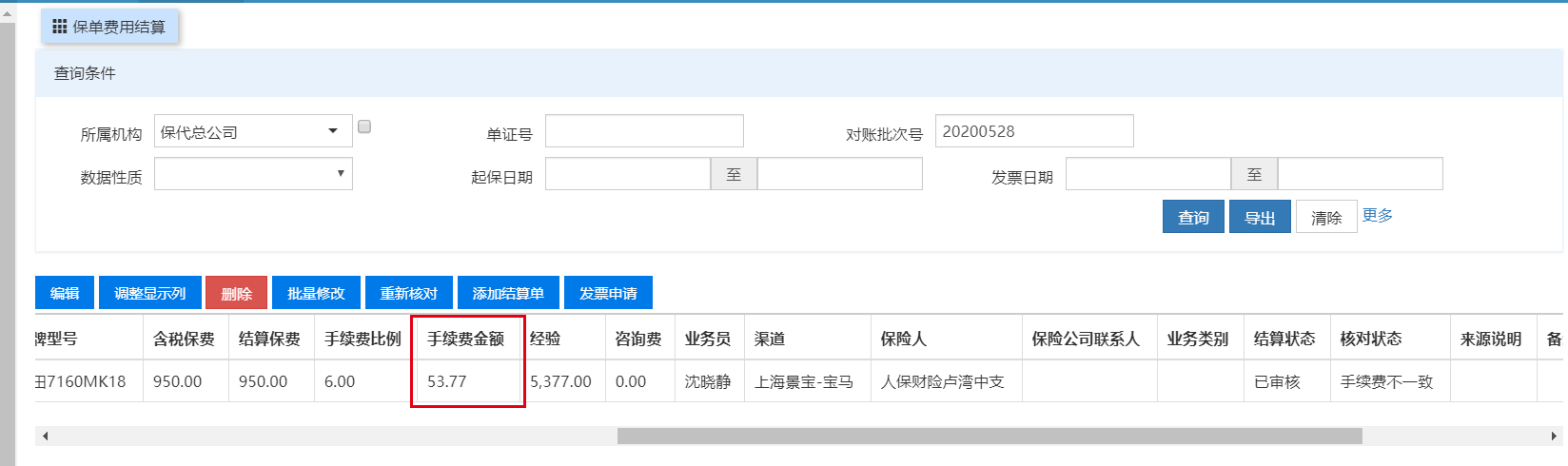
Task: Click the 沈晓静 业务员 cell
Action: tap(708, 381)
